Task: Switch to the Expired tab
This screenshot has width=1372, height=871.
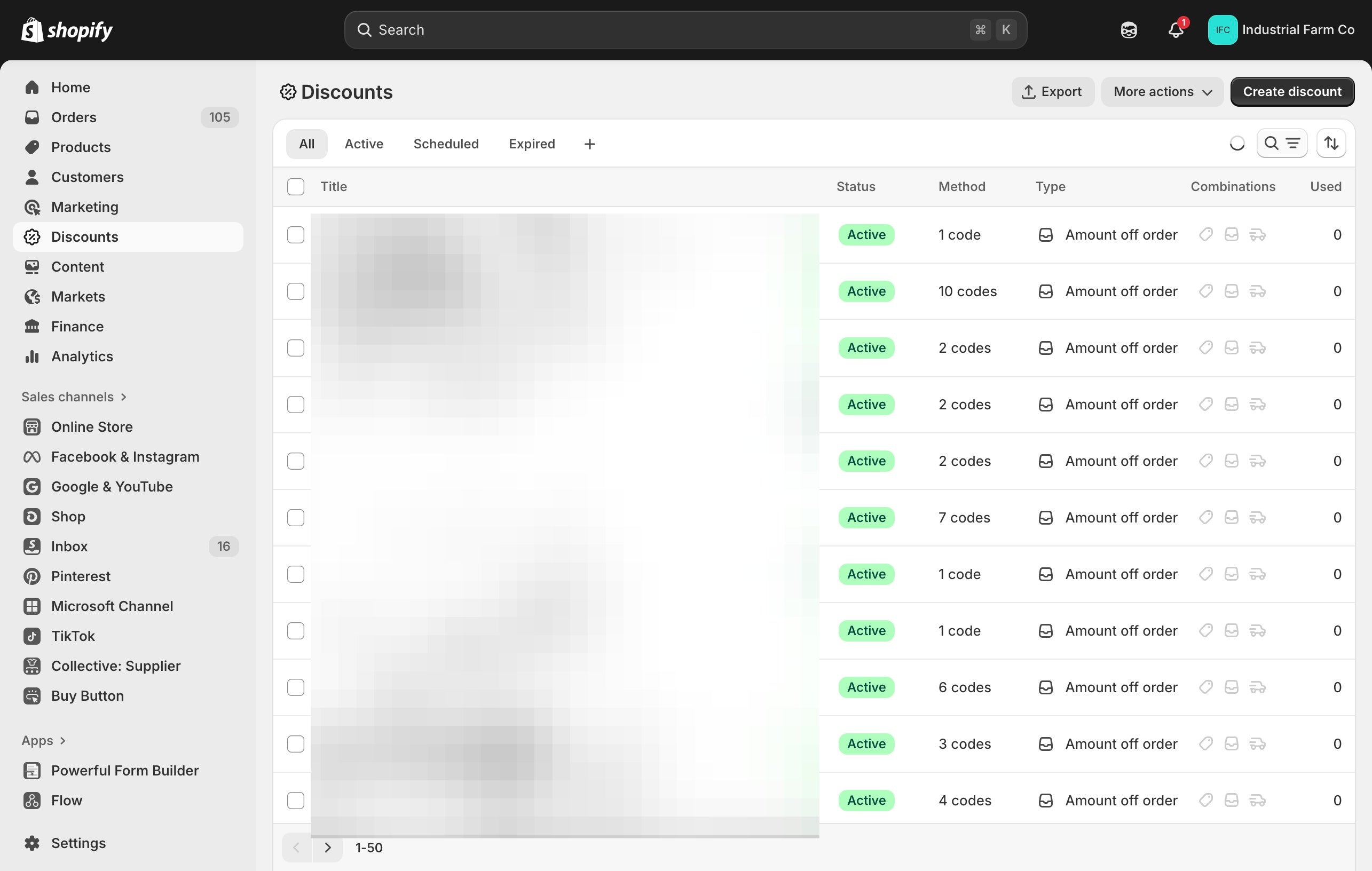Action: (x=532, y=144)
